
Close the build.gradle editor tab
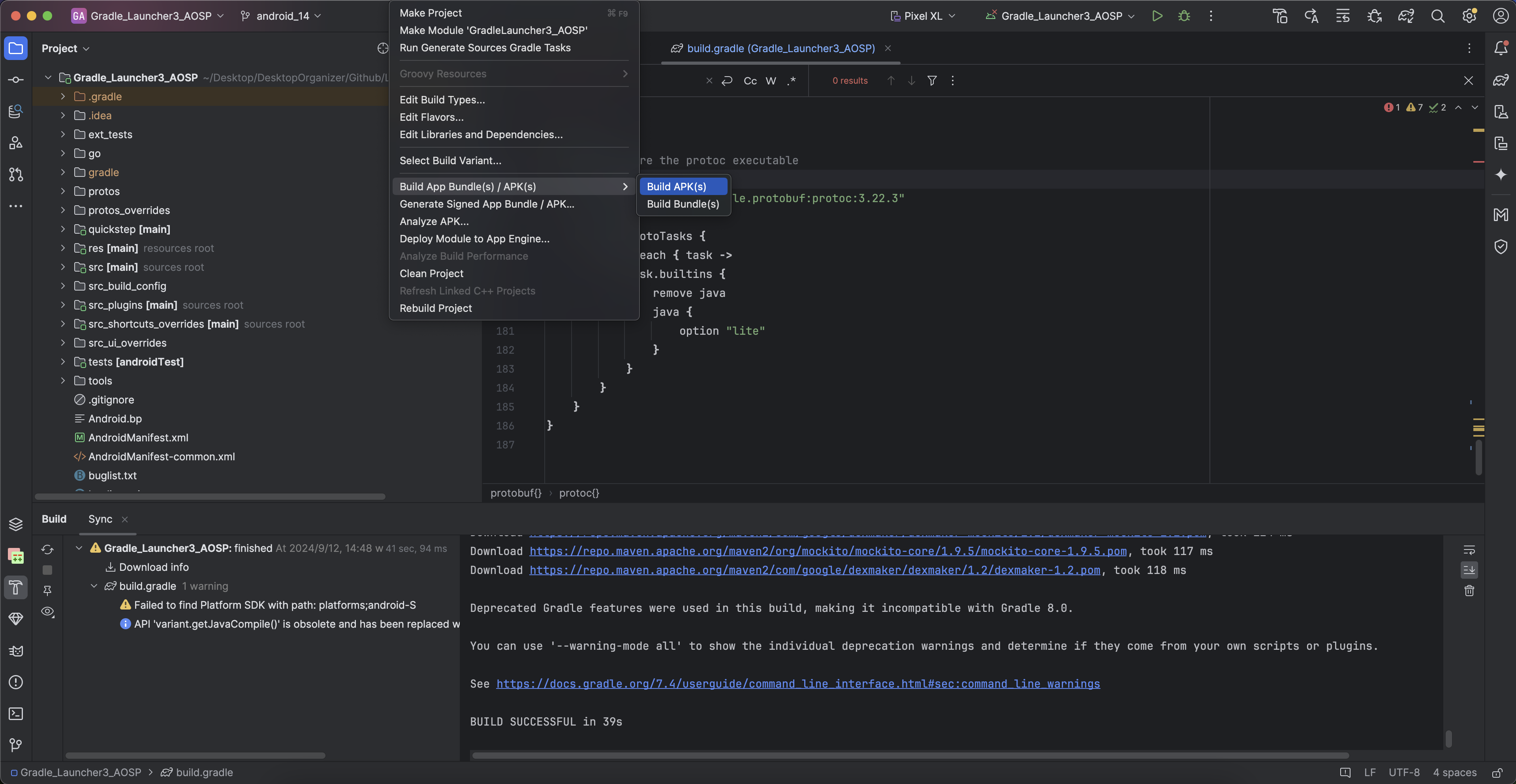coord(888,48)
